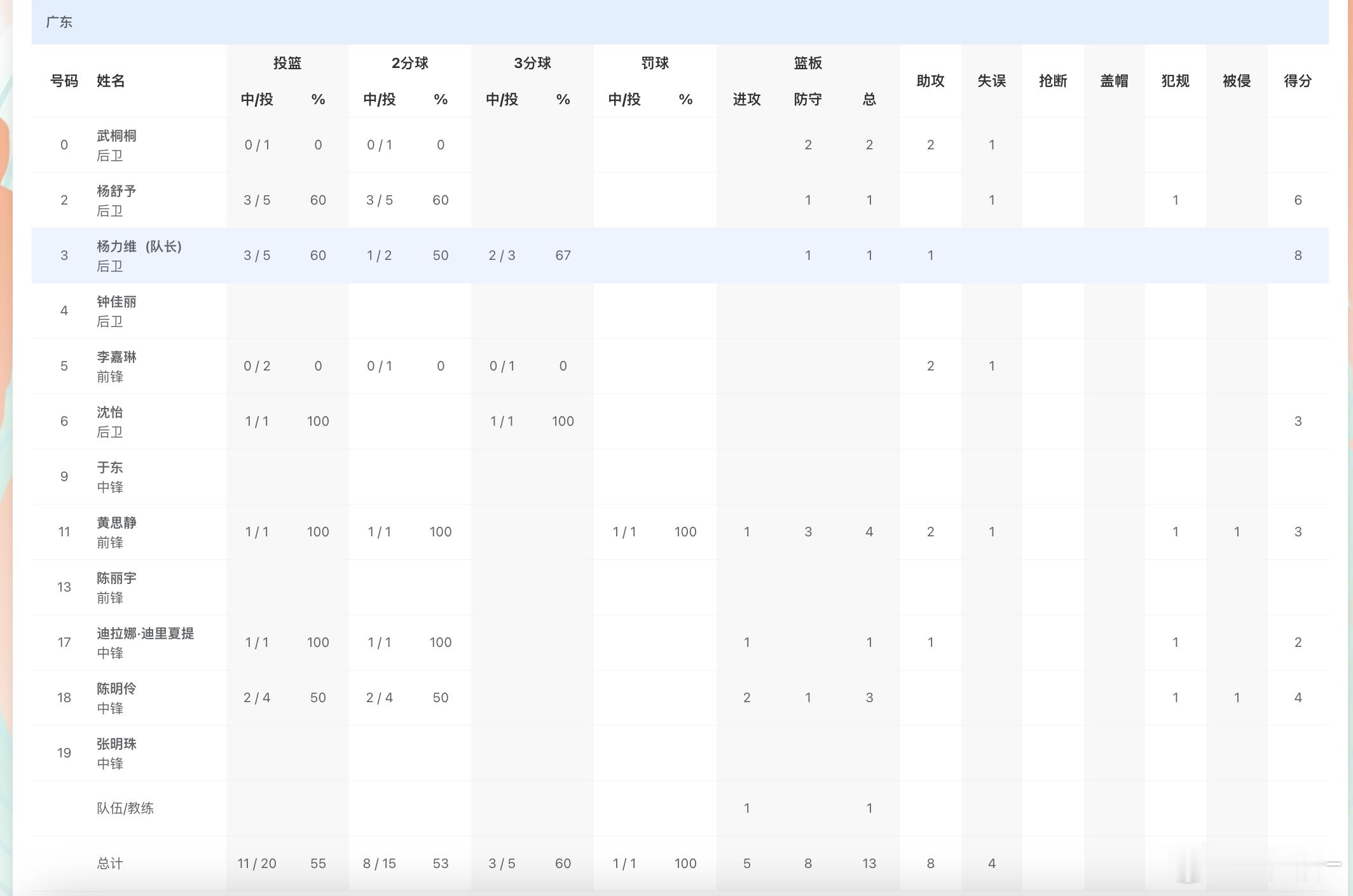The width and height of the screenshot is (1353, 896).
Task: Click the 3分球 column group header
Action: 532,63
